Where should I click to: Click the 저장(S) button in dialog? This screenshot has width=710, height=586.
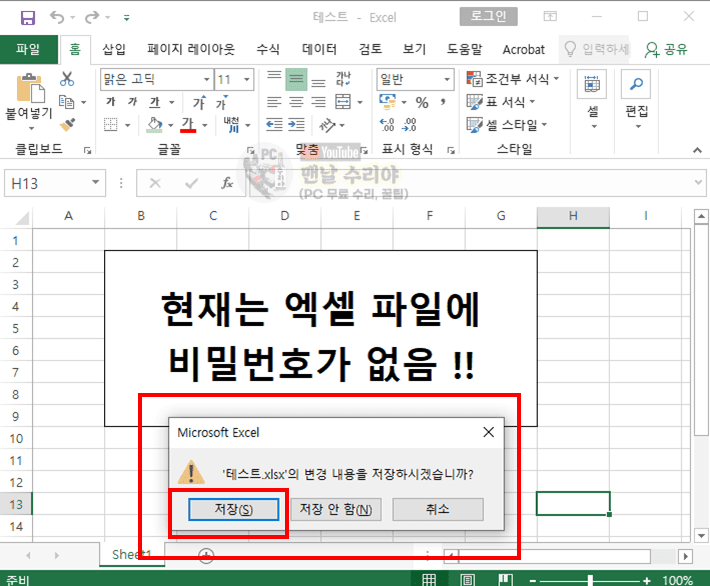coord(233,509)
